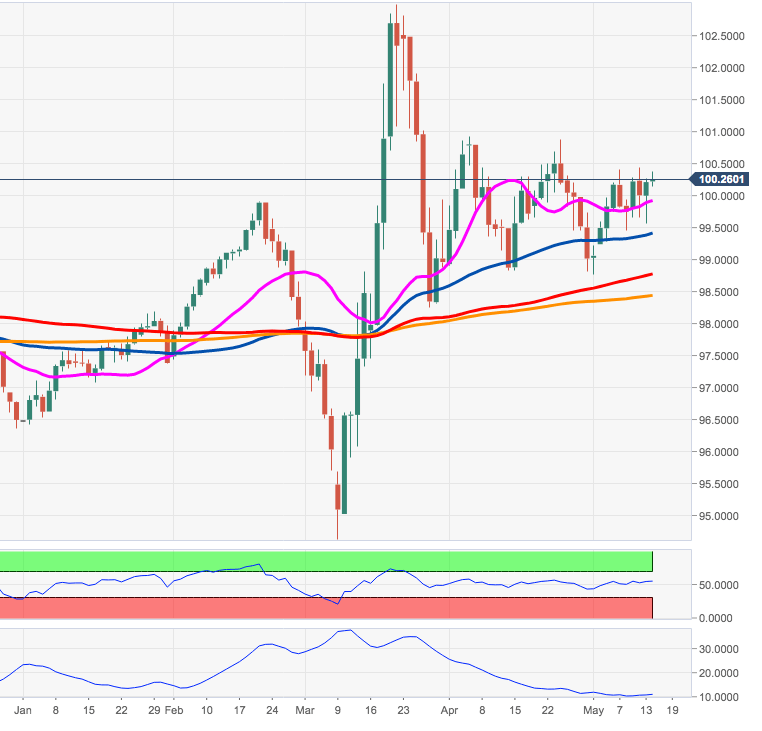The height and width of the screenshot is (731, 762).
Task: Click the red moving average line end
Action: (x=650, y=275)
